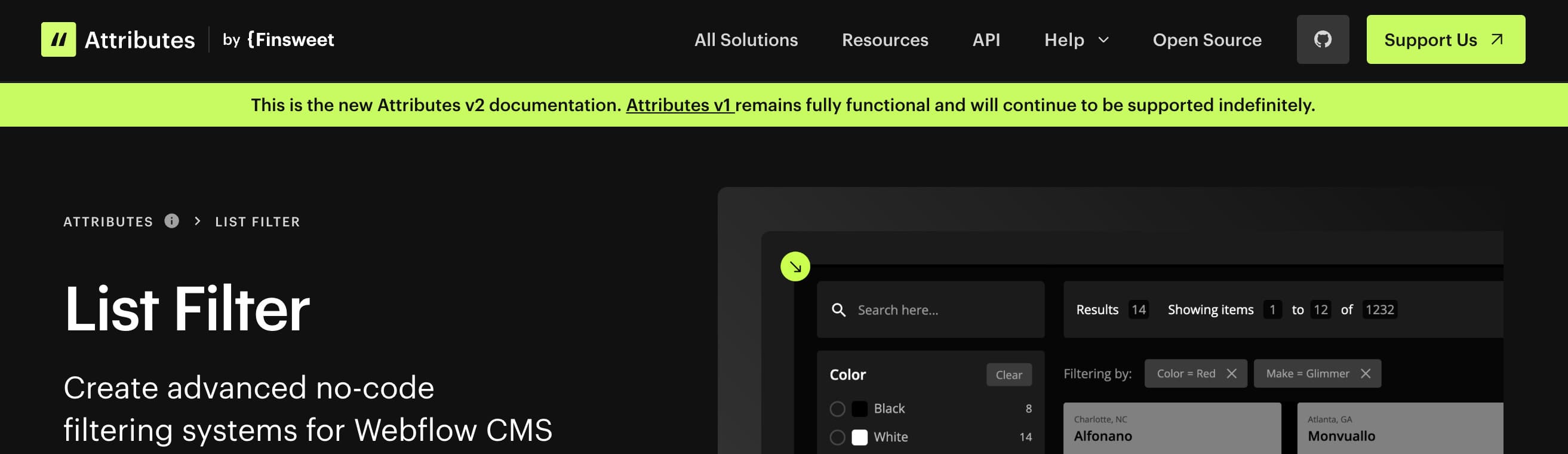
Task: Click the ATTRIBUTES breadcrumb link
Action: click(108, 222)
